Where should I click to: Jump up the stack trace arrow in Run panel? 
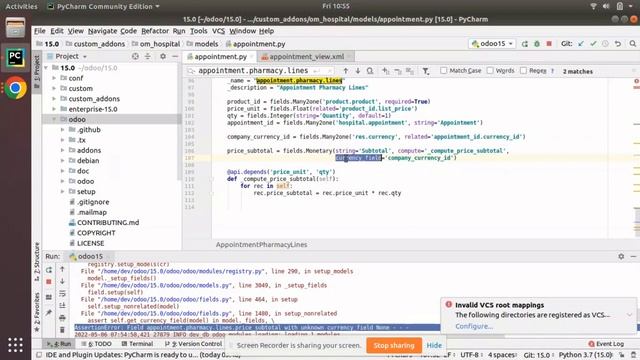click(x=62, y=269)
